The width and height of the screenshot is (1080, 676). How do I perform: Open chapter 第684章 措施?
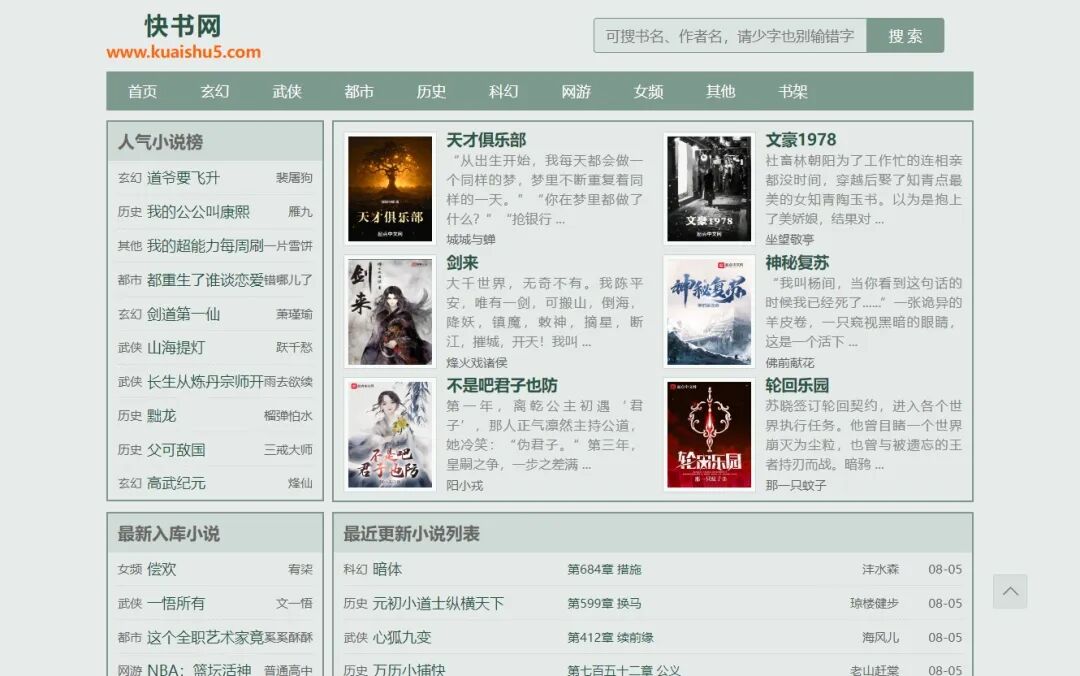(x=604, y=569)
